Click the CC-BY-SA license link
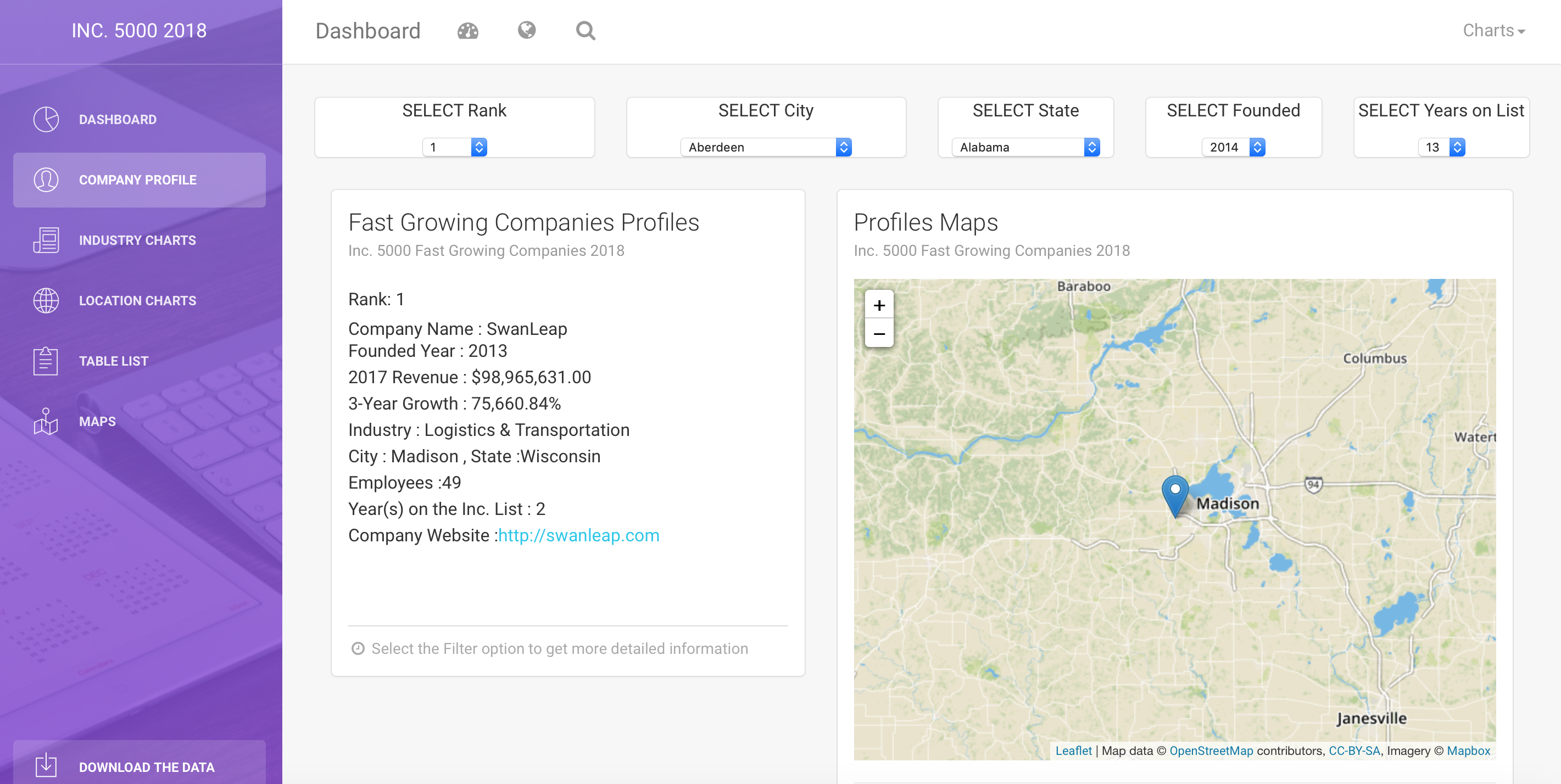 coord(1354,750)
